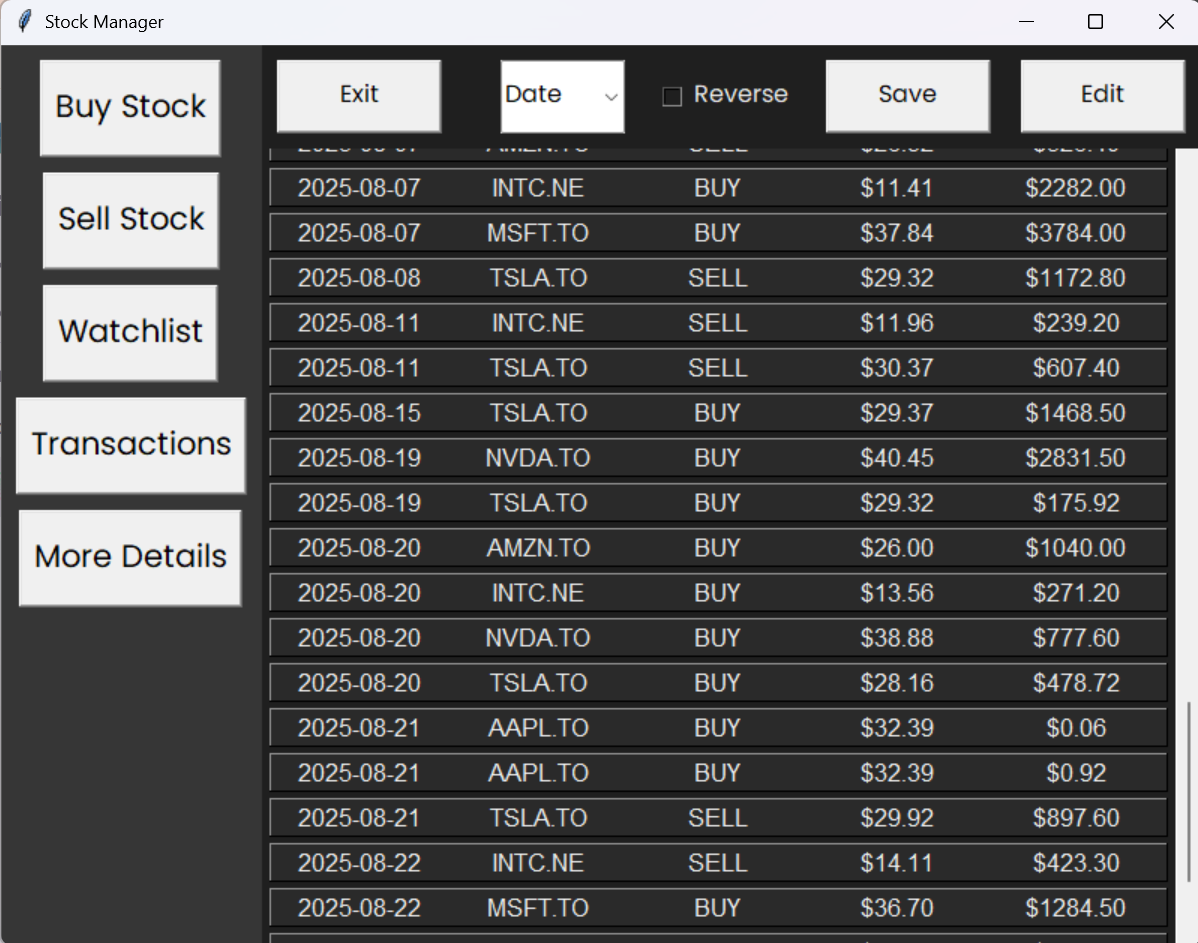The width and height of the screenshot is (1198, 943).
Task: Click the $30.37 price cell
Action: coord(897,368)
